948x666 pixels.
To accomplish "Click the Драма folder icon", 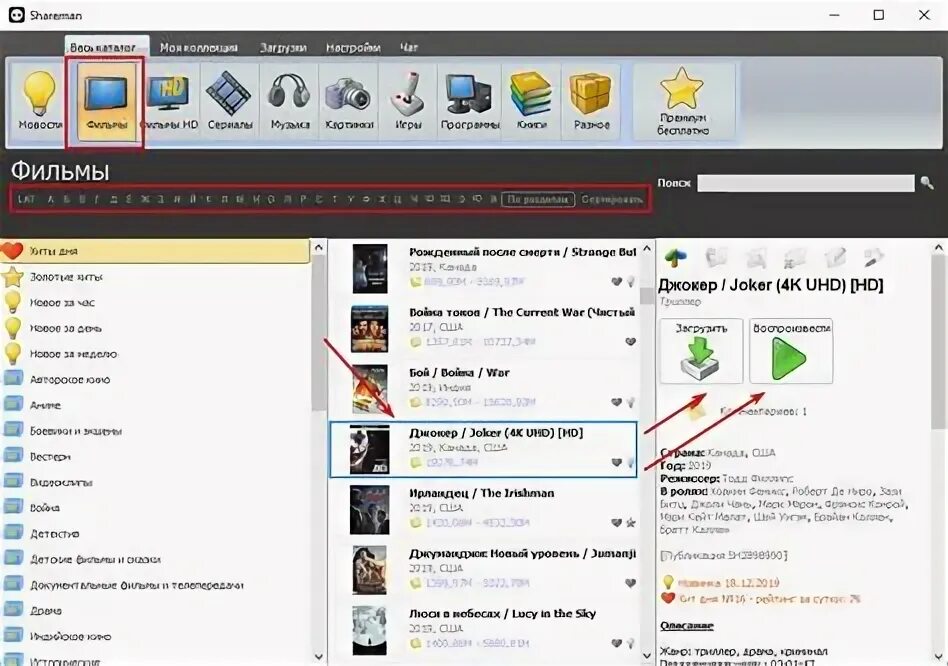I will point(13,610).
